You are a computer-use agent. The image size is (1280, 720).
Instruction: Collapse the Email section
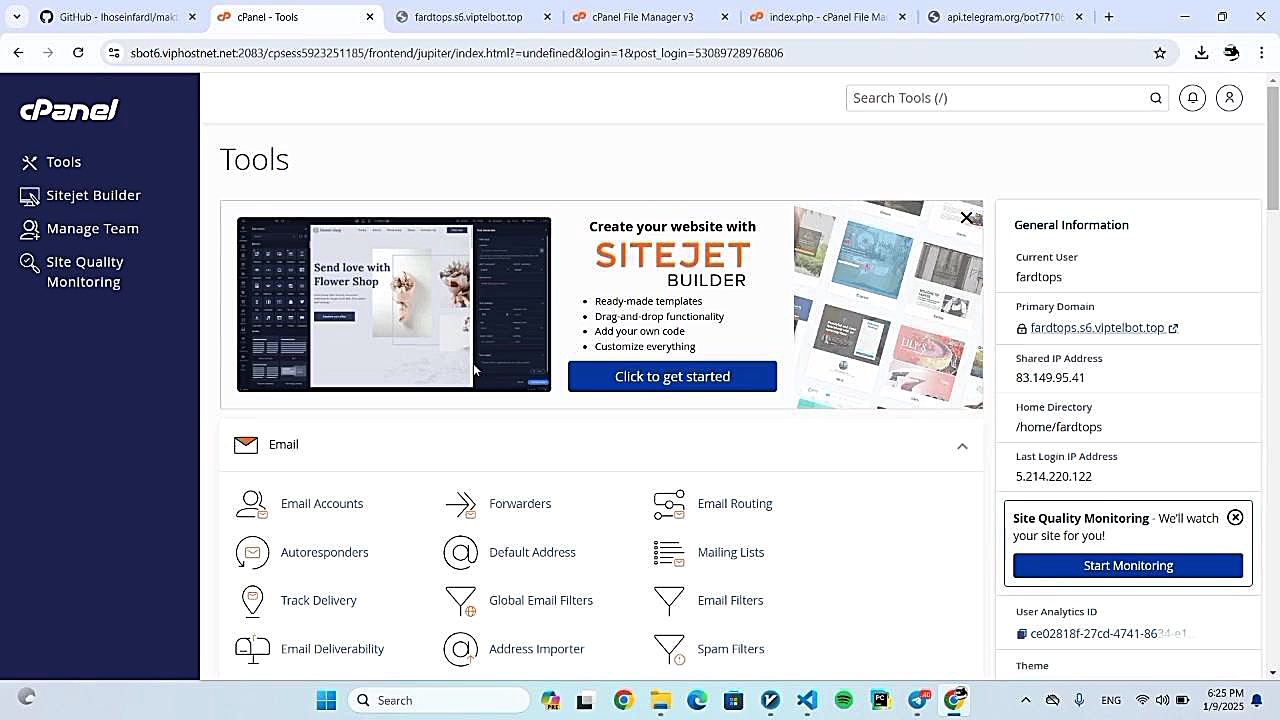click(962, 446)
